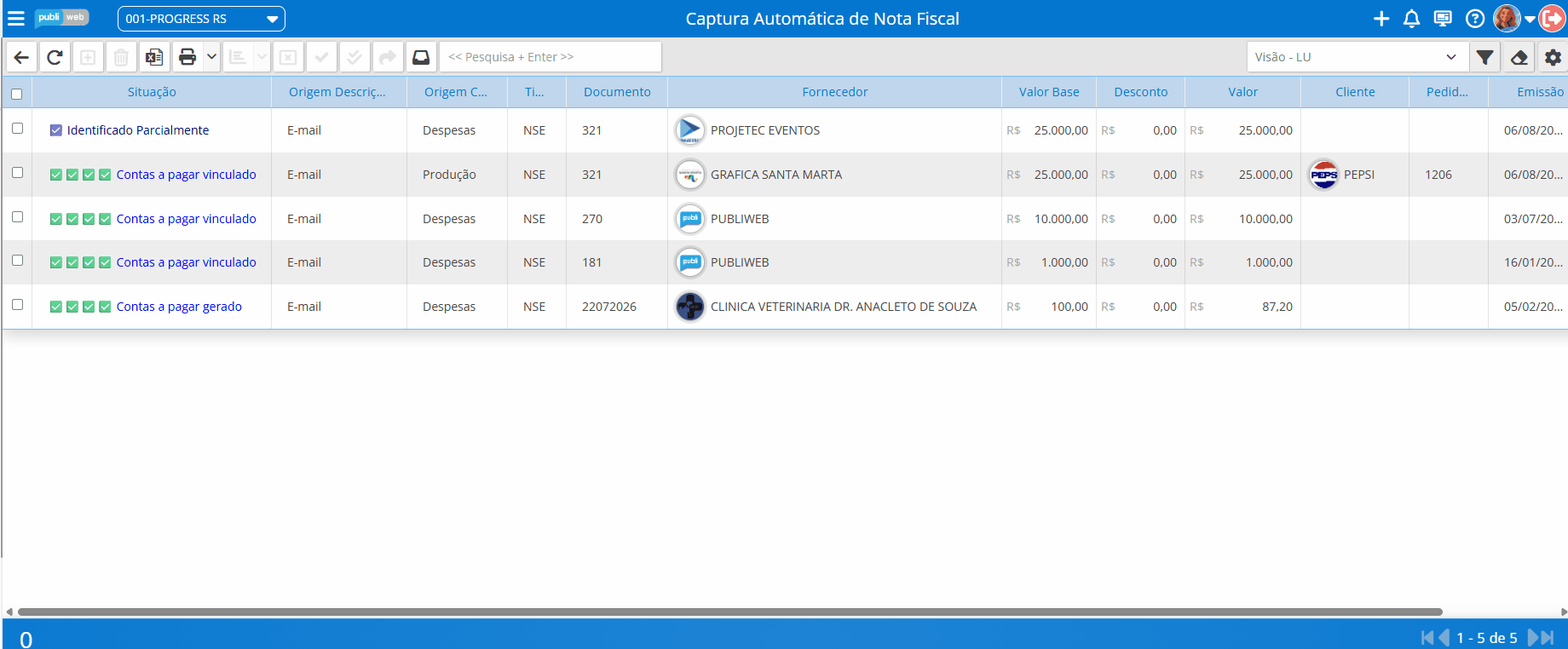The image size is (1568, 649).
Task: Open the hamburger main menu
Action: click(x=16, y=19)
